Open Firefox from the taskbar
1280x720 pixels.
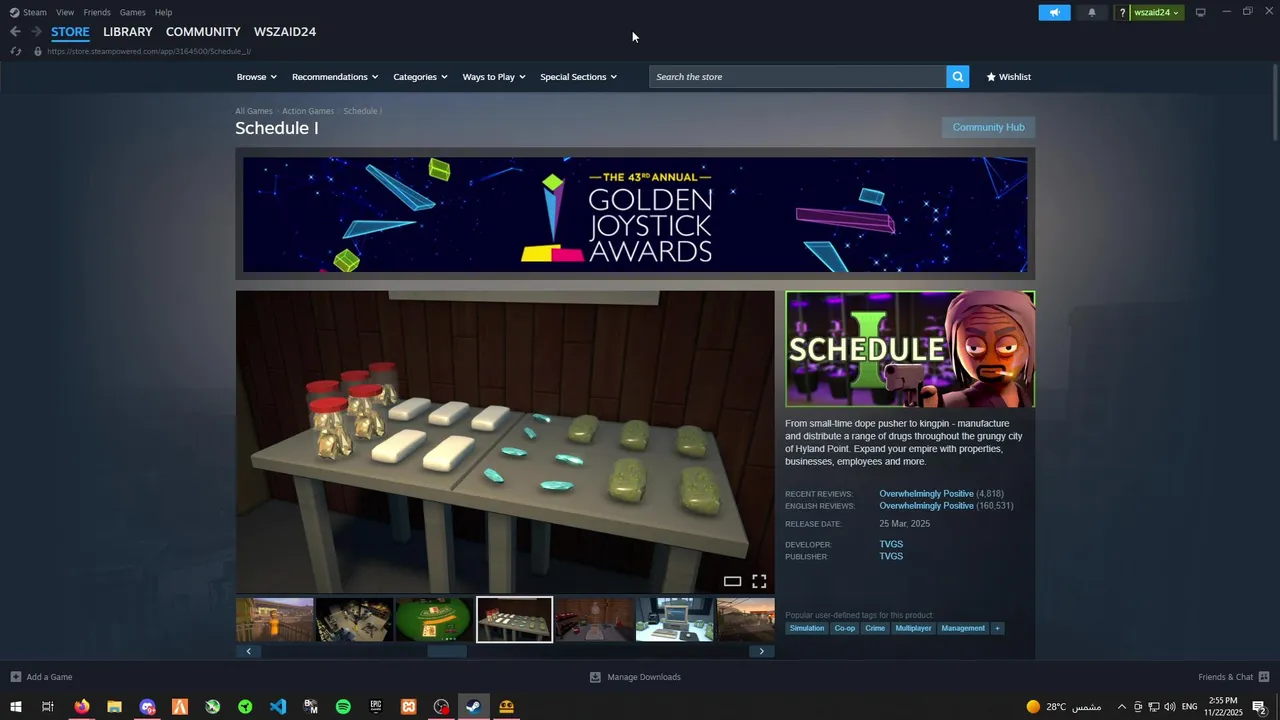tap(82, 707)
